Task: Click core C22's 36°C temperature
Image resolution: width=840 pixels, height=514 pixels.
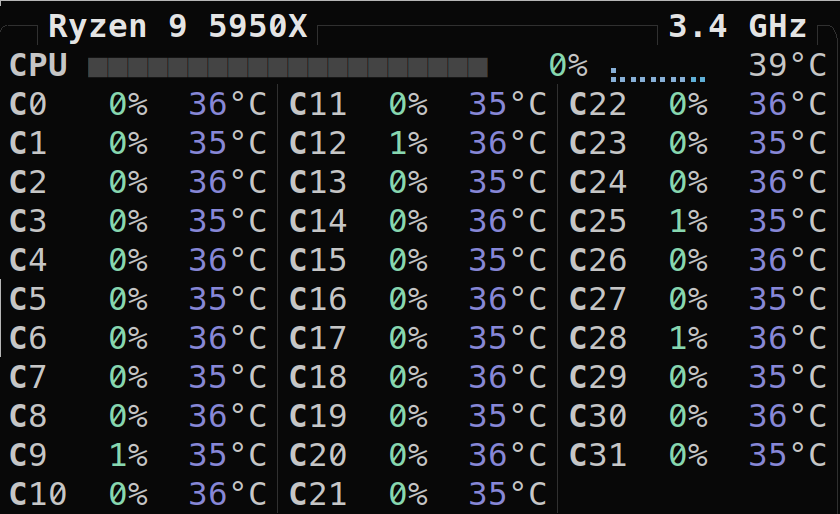Action: click(x=787, y=105)
